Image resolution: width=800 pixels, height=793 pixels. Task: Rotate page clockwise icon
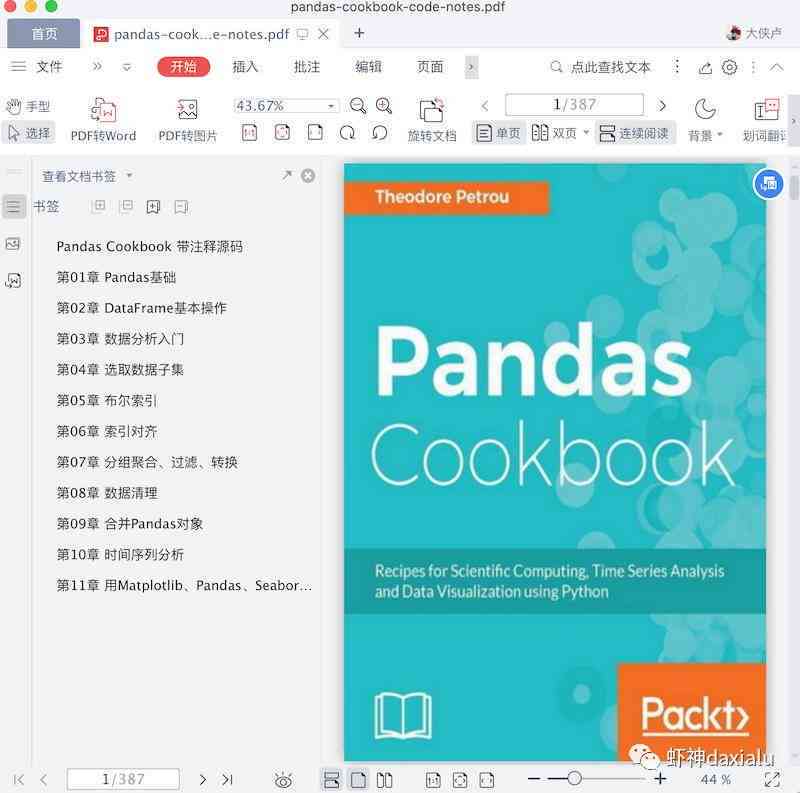pos(347,133)
